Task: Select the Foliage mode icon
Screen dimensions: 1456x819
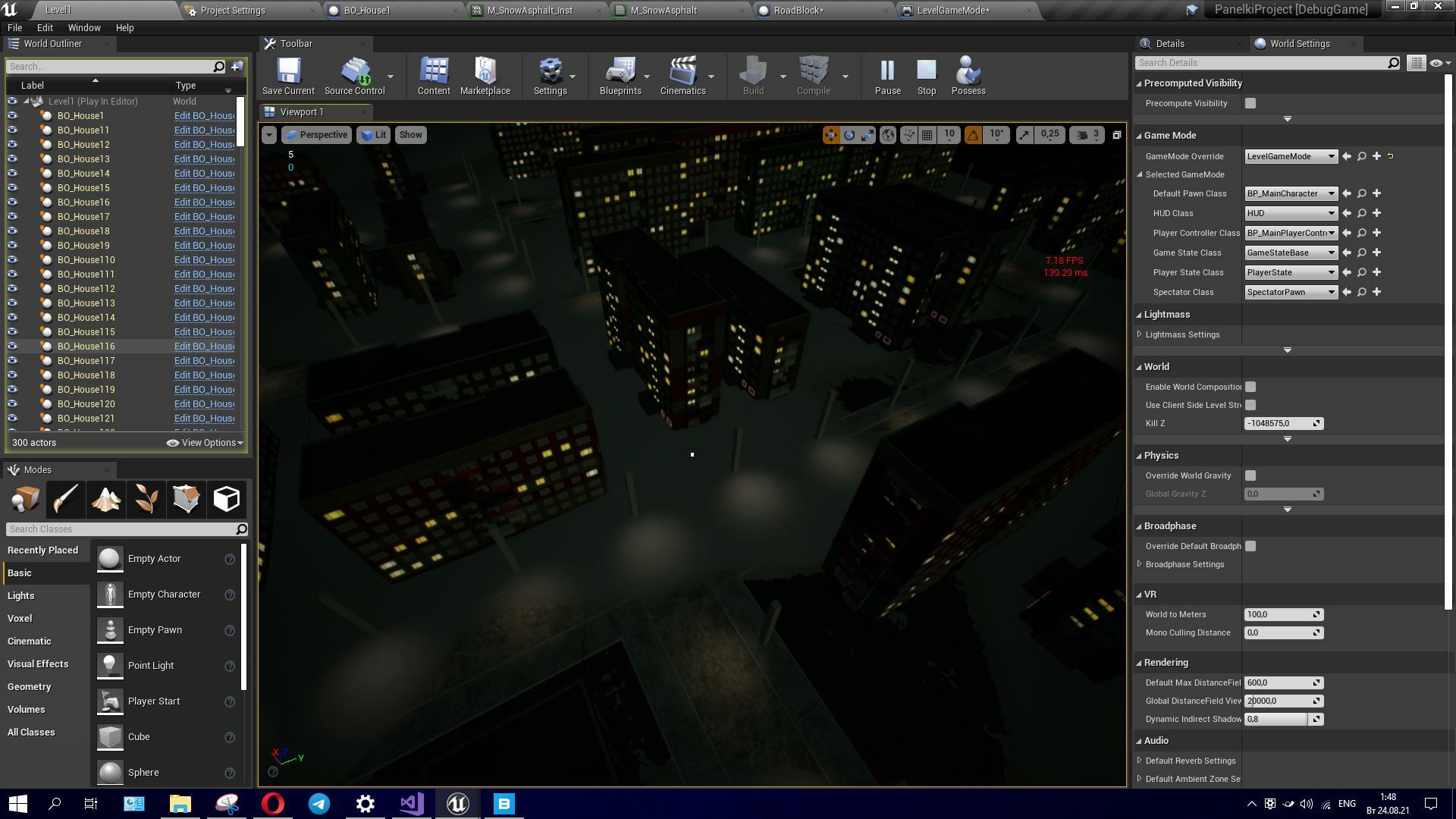Action: tap(146, 499)
